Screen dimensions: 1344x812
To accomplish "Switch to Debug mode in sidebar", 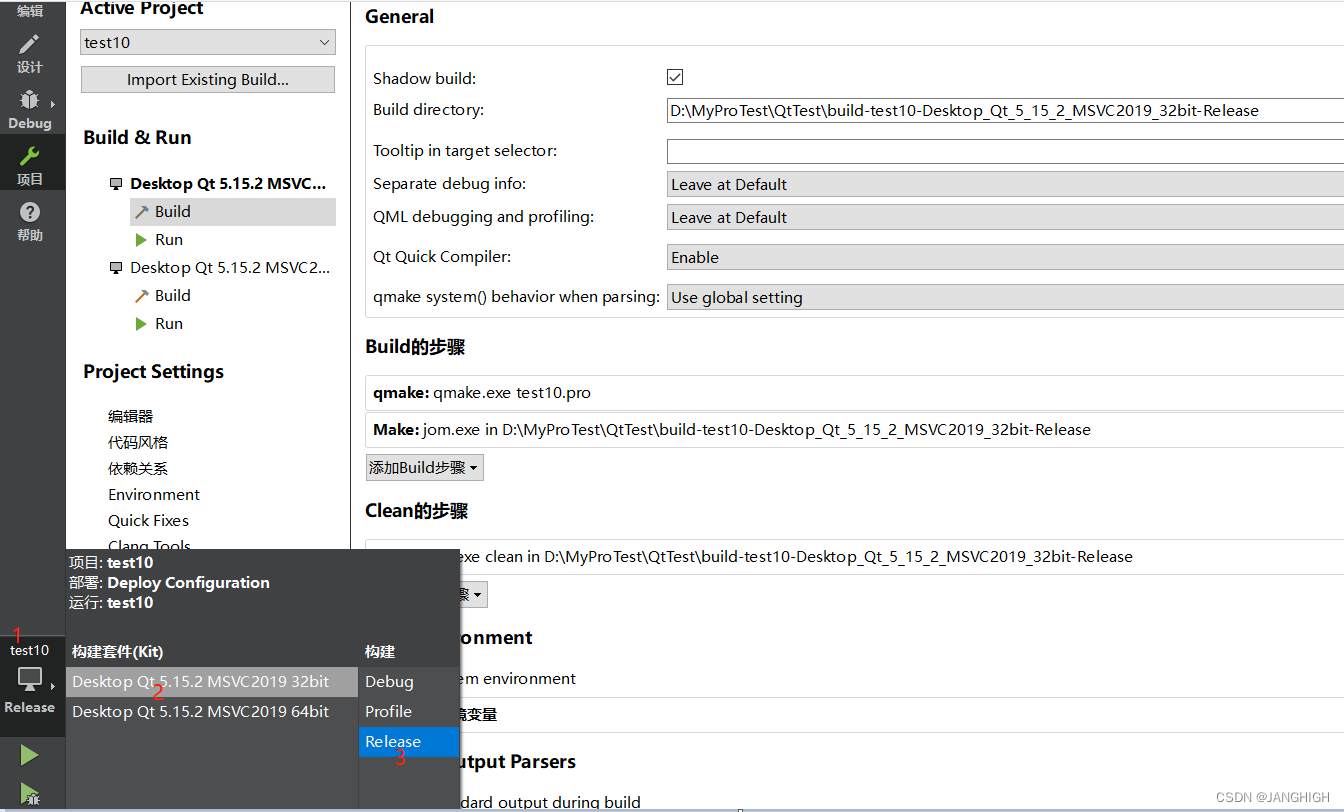I will (30, 110).
